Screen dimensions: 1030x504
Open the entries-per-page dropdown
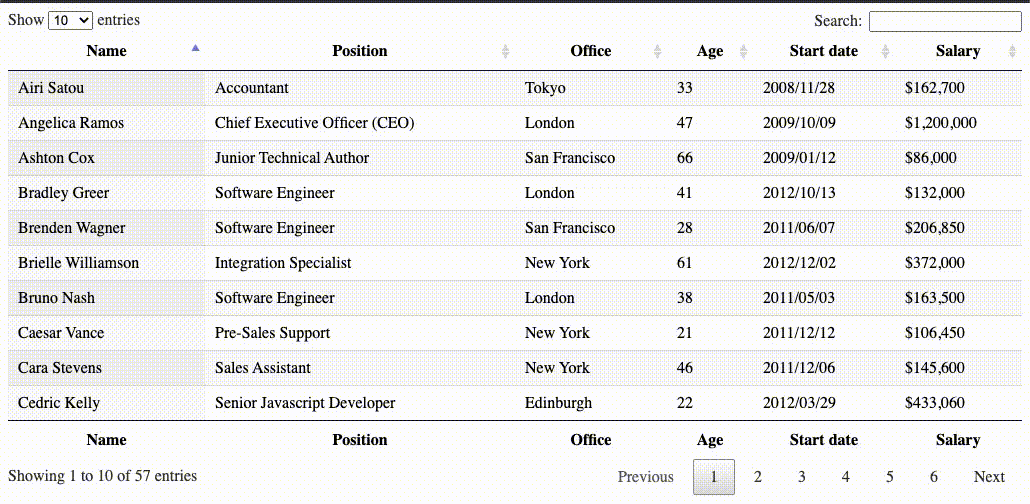coord(70,20)
